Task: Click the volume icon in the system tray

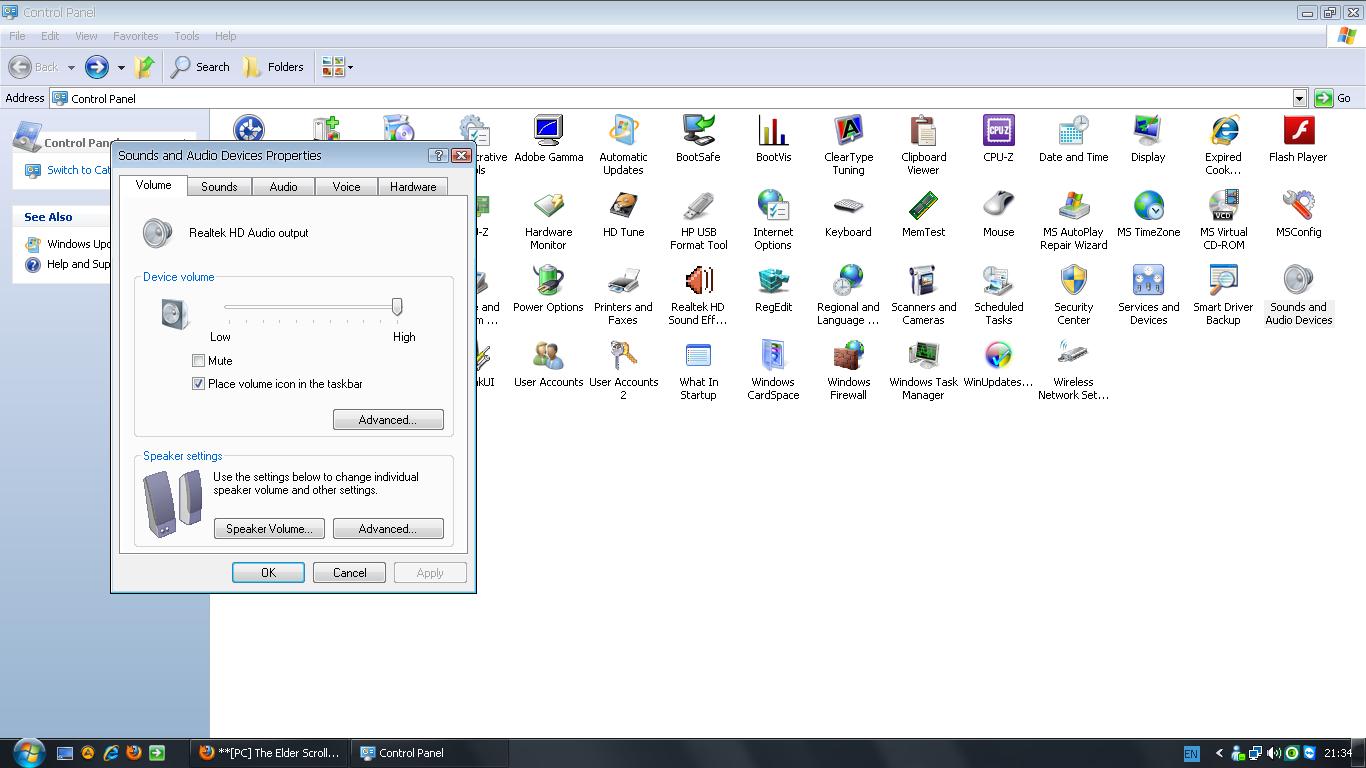Action: click(1273, 753)
